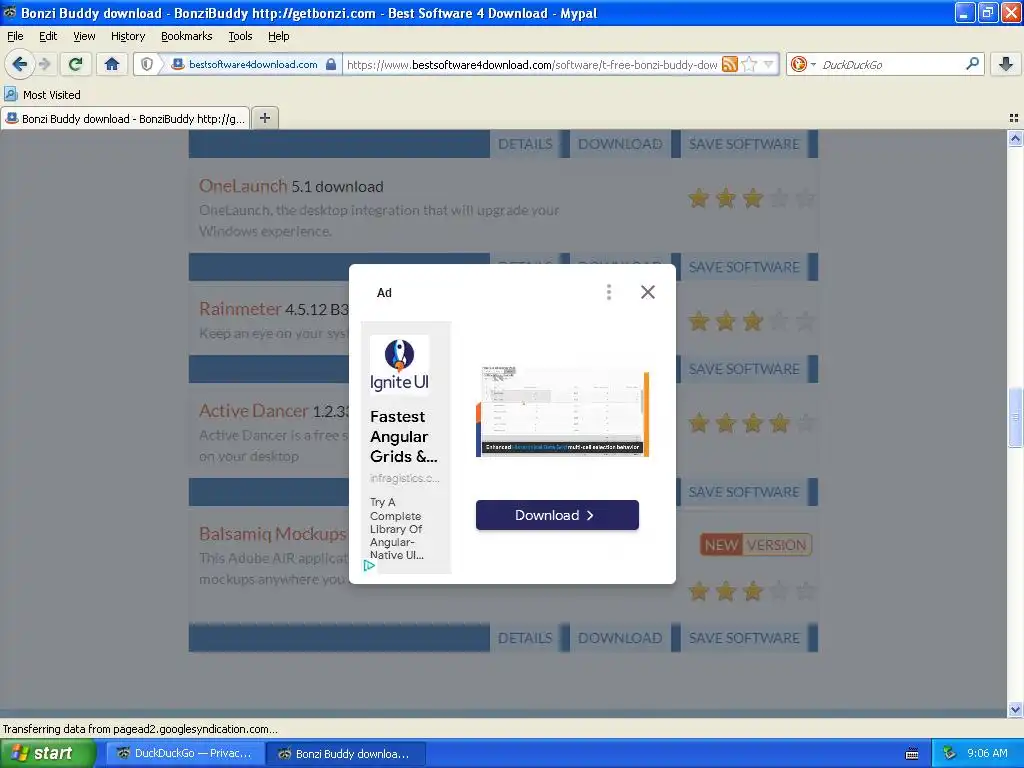
Task: Subscribe via the RSS feed icon
Action: 729,64
